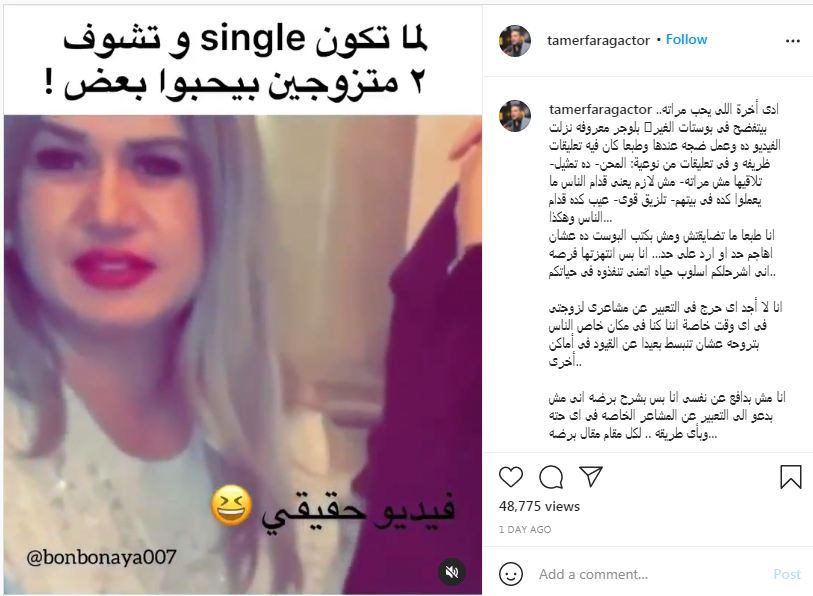
Task: Follow tamerfaragactor
Action: pos(686,39)
